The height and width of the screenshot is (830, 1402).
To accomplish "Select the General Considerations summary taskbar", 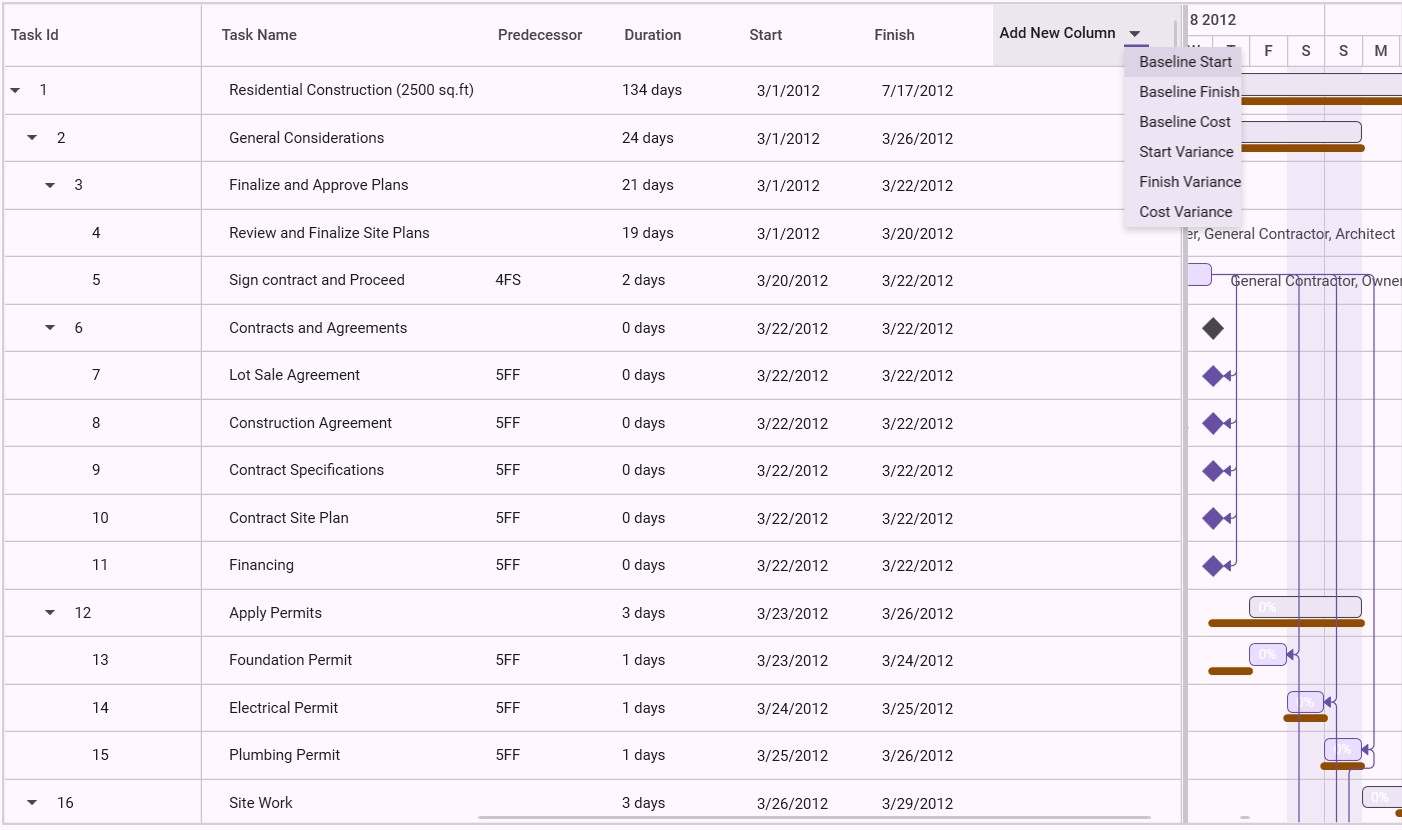I will (1302, 132).
